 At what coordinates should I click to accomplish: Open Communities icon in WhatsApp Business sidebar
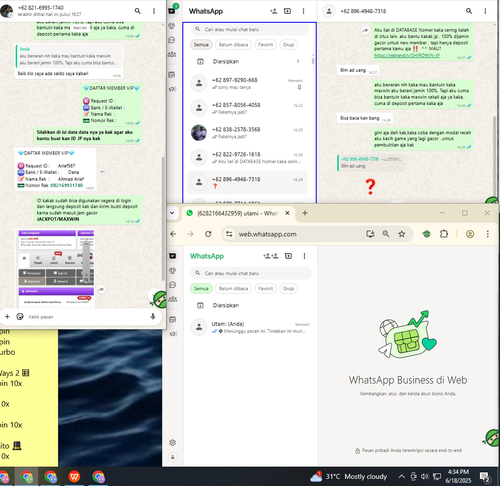click(x=172, y=299)
